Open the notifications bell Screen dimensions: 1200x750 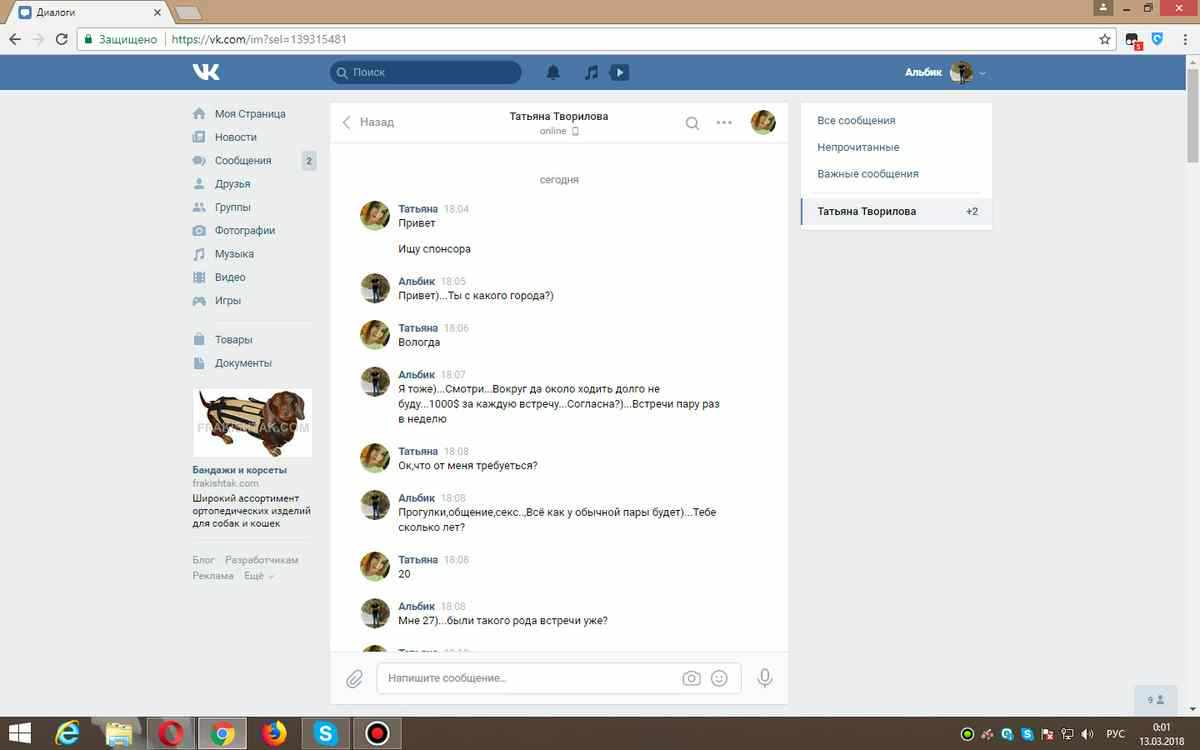tap(553, 72)
